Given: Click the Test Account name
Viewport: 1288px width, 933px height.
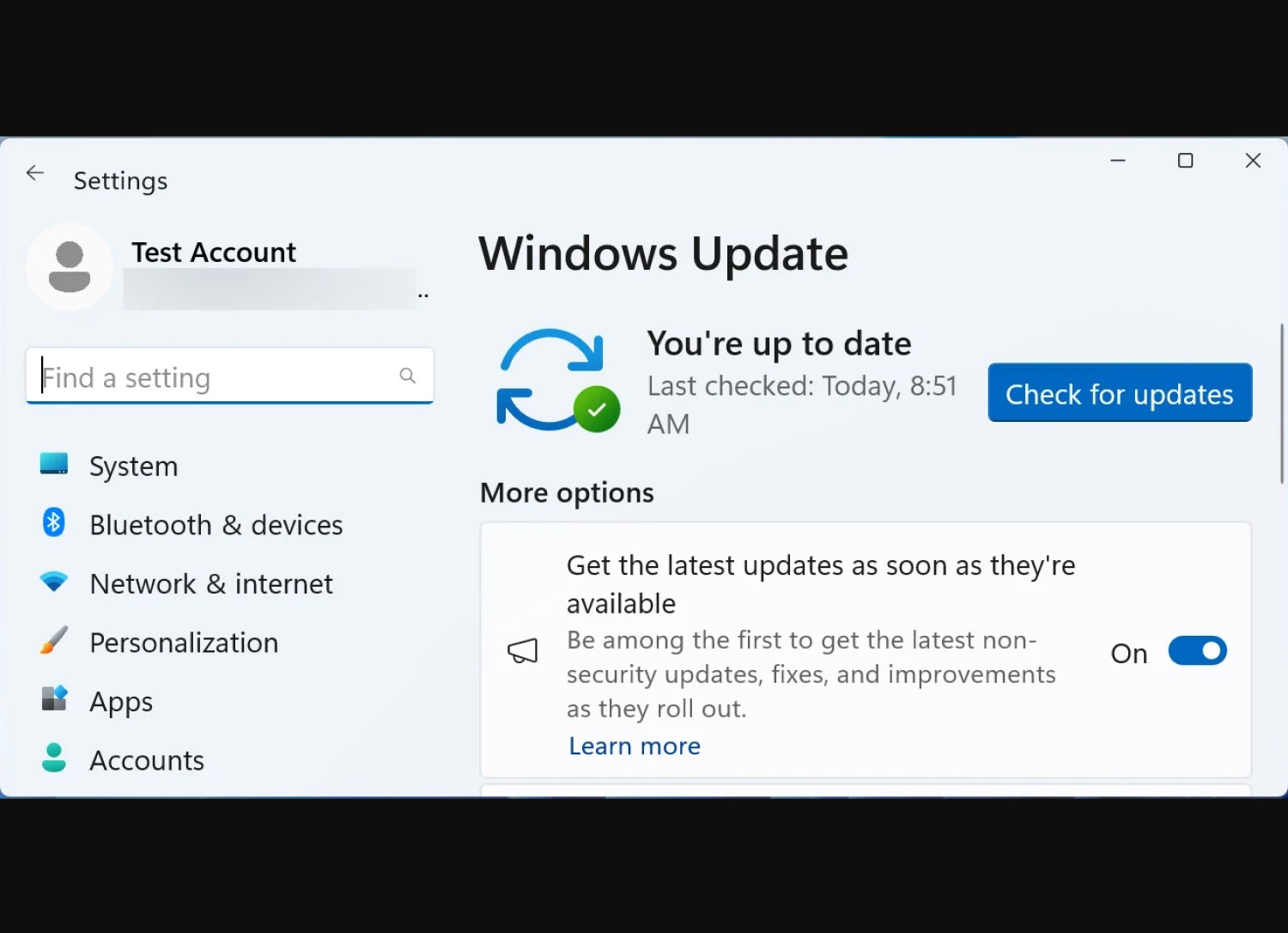Looking at the screenshot, I should tap(214, 252).
